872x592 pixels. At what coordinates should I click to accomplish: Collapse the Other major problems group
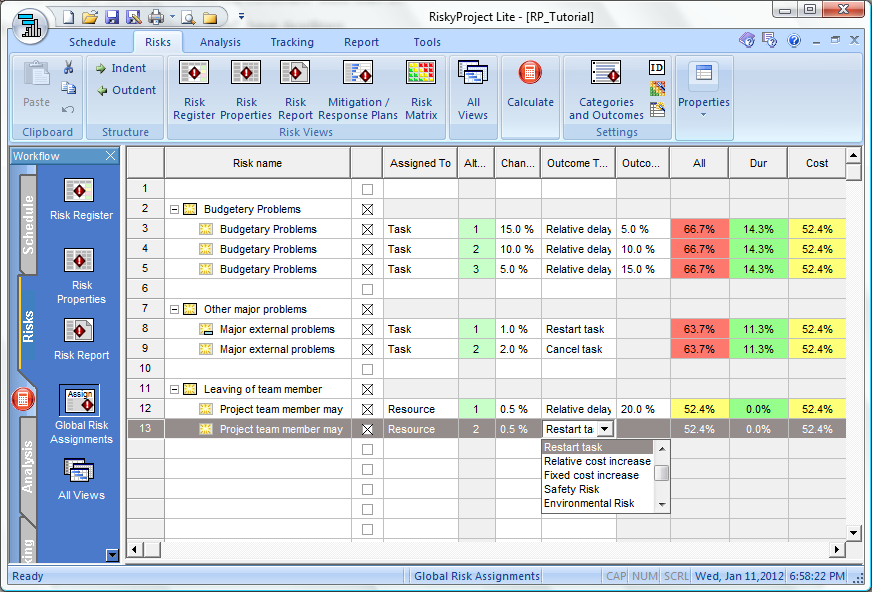pos(174,310)
